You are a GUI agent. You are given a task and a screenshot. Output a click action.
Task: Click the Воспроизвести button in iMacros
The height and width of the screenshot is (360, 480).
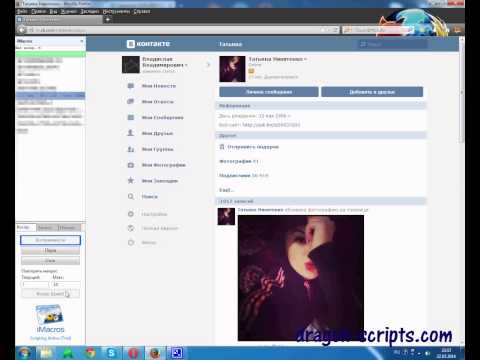pos(50,240)
